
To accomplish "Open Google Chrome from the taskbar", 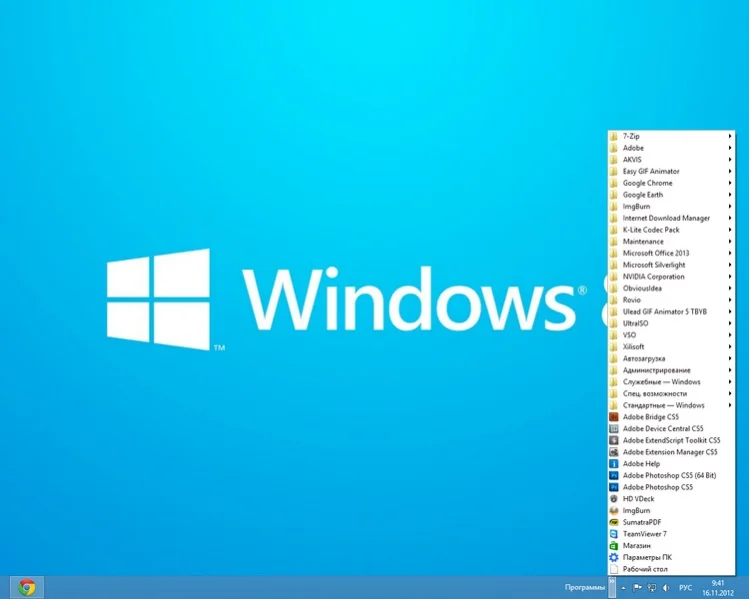I will (27, 587).
